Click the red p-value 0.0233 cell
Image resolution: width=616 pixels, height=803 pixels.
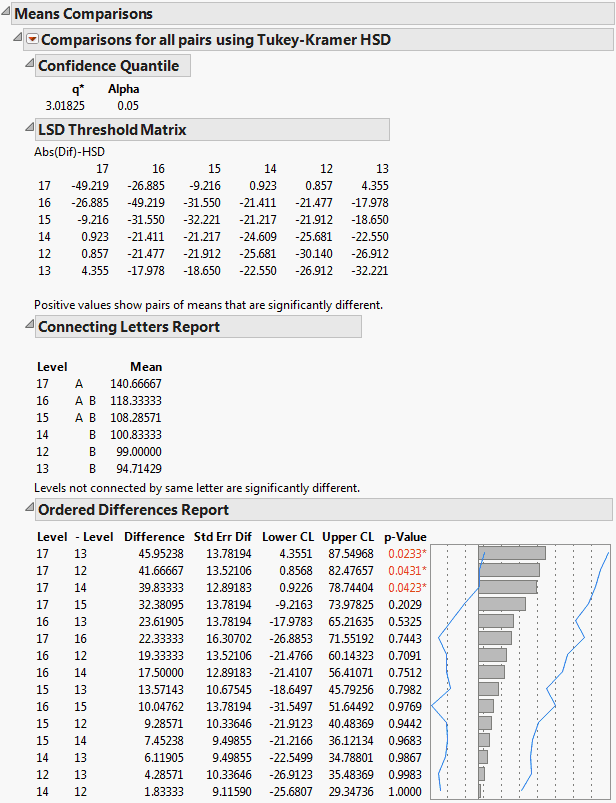404,553
